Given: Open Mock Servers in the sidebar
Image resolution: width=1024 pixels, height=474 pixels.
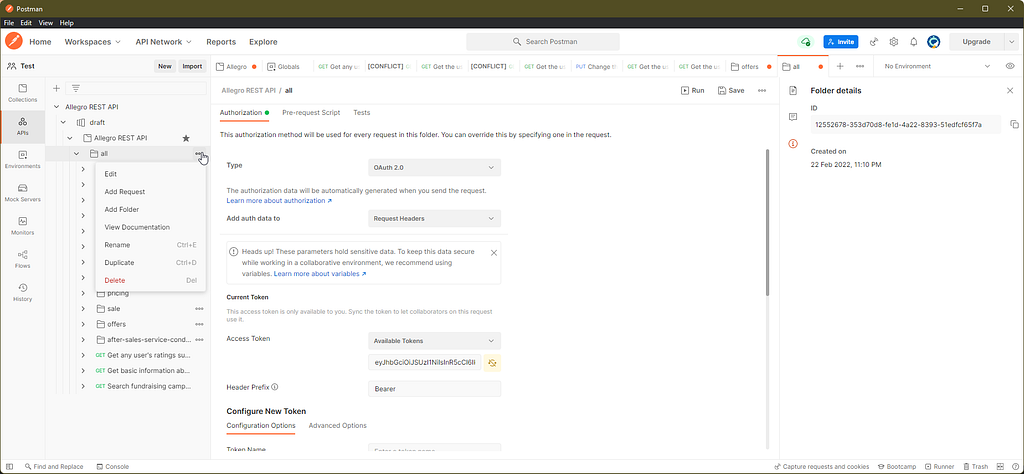Looking at the screenshot, I should click(x=23, y=193).
